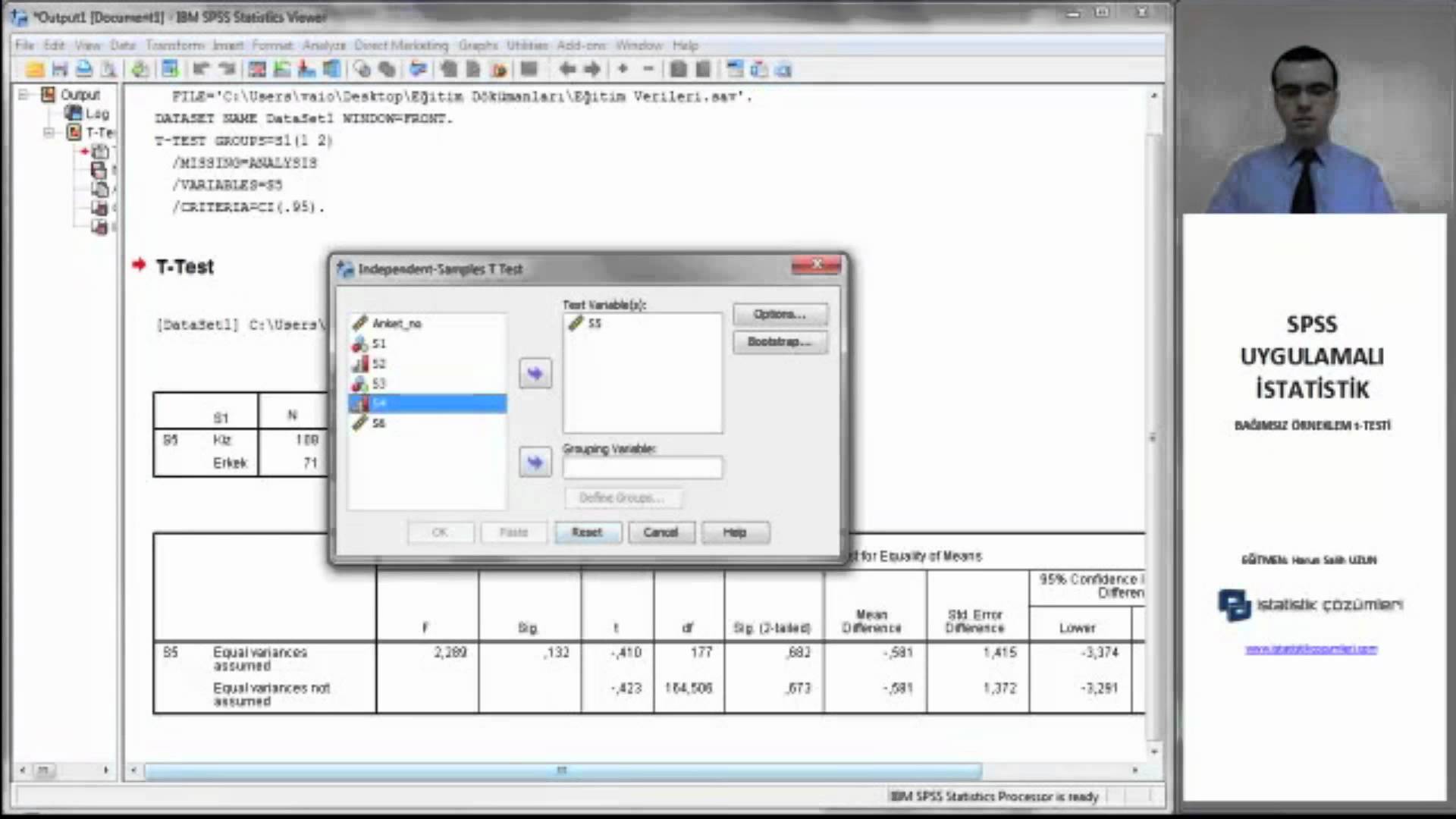The image size is (1456, 819).
Task: Select variable S1 in the list
Action: 427,344
